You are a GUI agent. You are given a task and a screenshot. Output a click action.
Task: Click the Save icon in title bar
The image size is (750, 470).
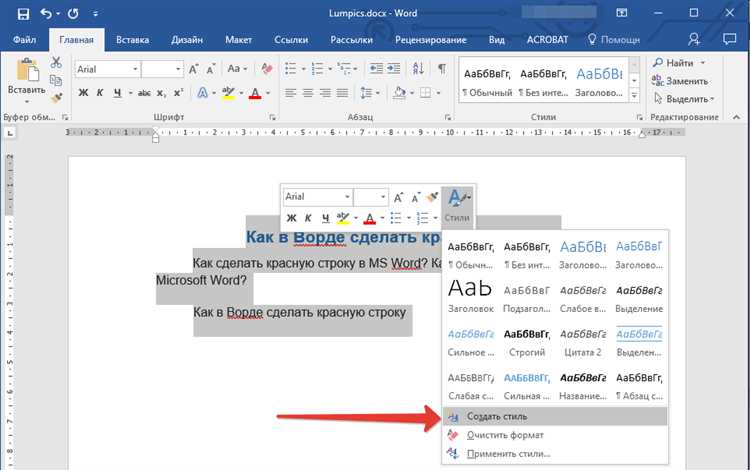coord(23,14)
